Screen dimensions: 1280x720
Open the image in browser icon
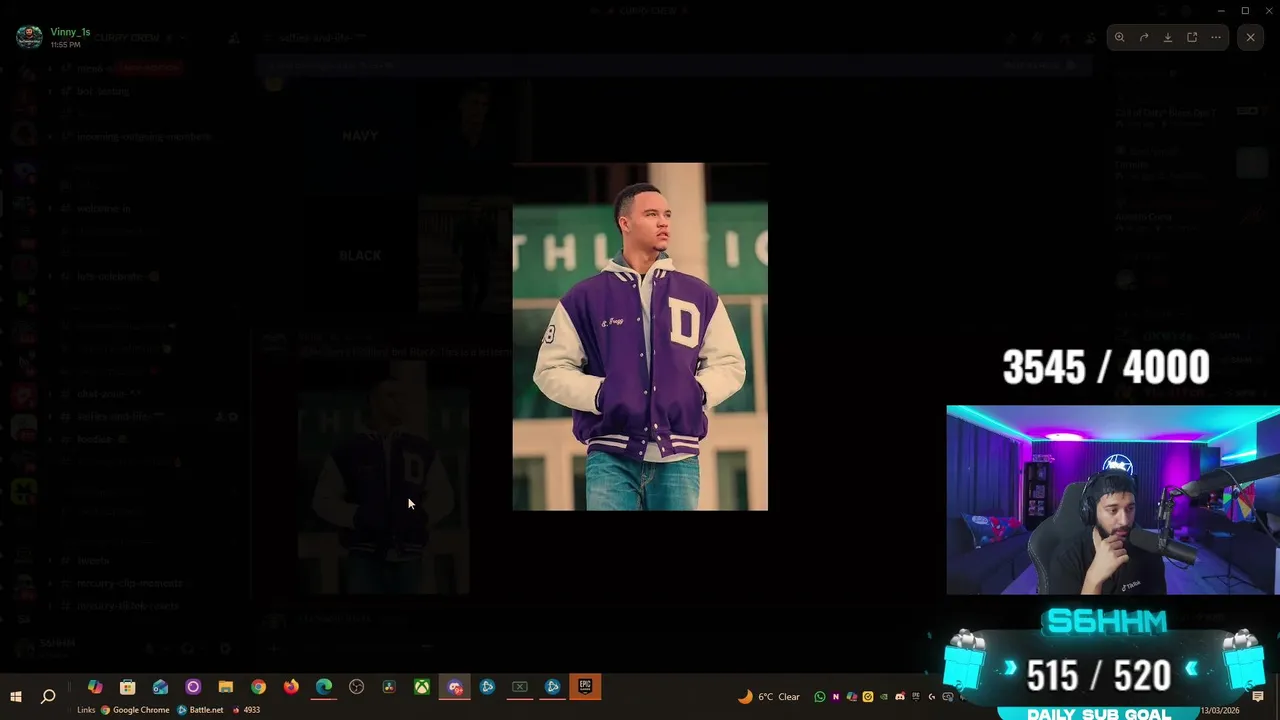pyautogui.click(x=1192, y=37)
